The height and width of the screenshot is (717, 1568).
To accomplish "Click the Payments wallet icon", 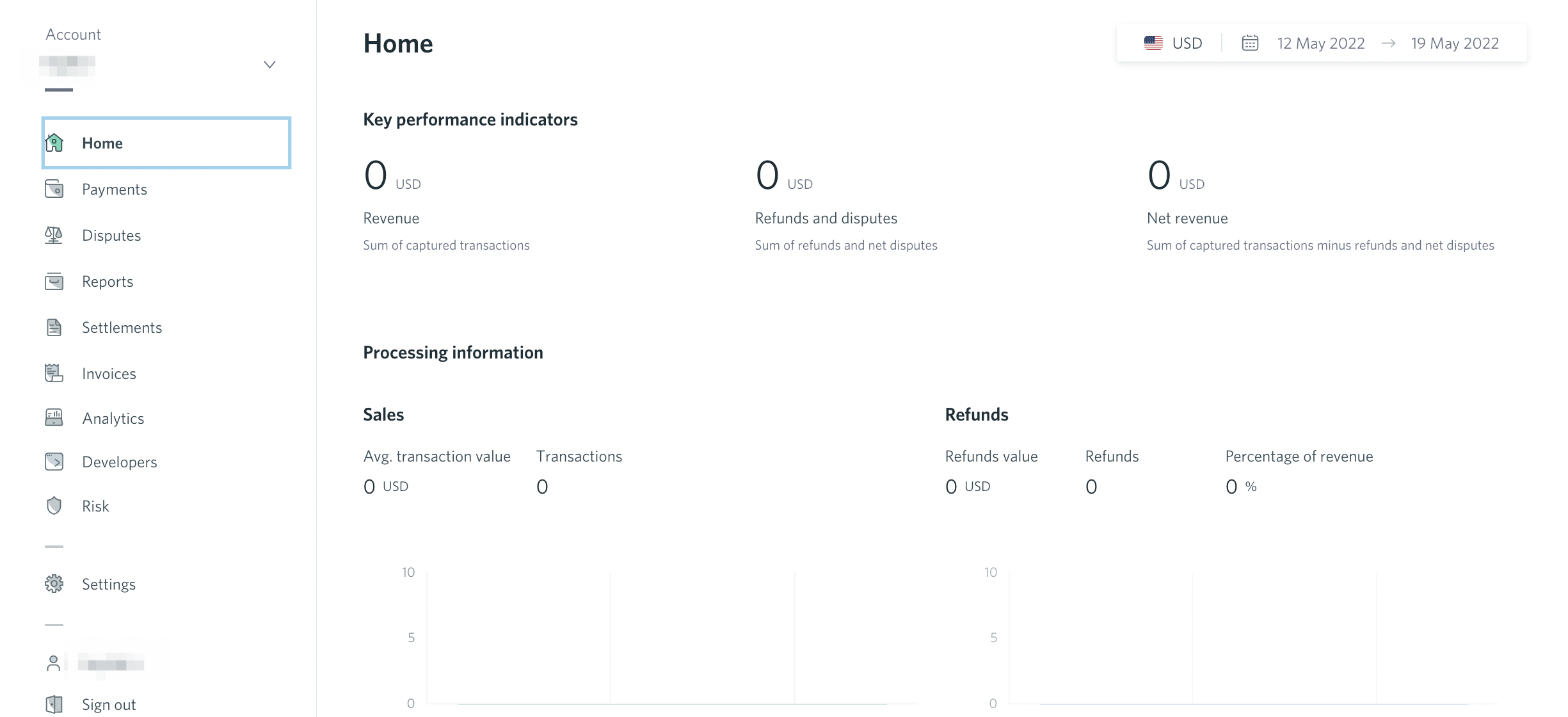I will click(x=54, y=189).
